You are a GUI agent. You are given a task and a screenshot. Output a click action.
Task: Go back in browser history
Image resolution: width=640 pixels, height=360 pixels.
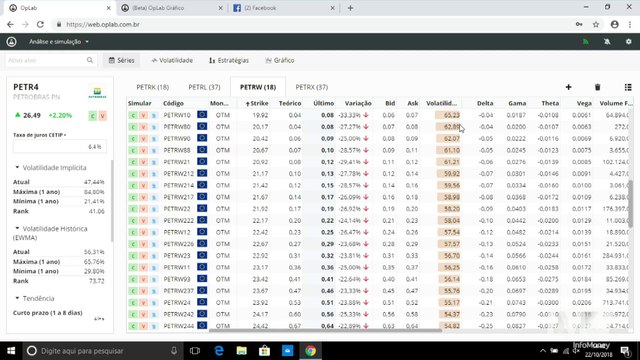pyautogui.click(x=10, y=24)
